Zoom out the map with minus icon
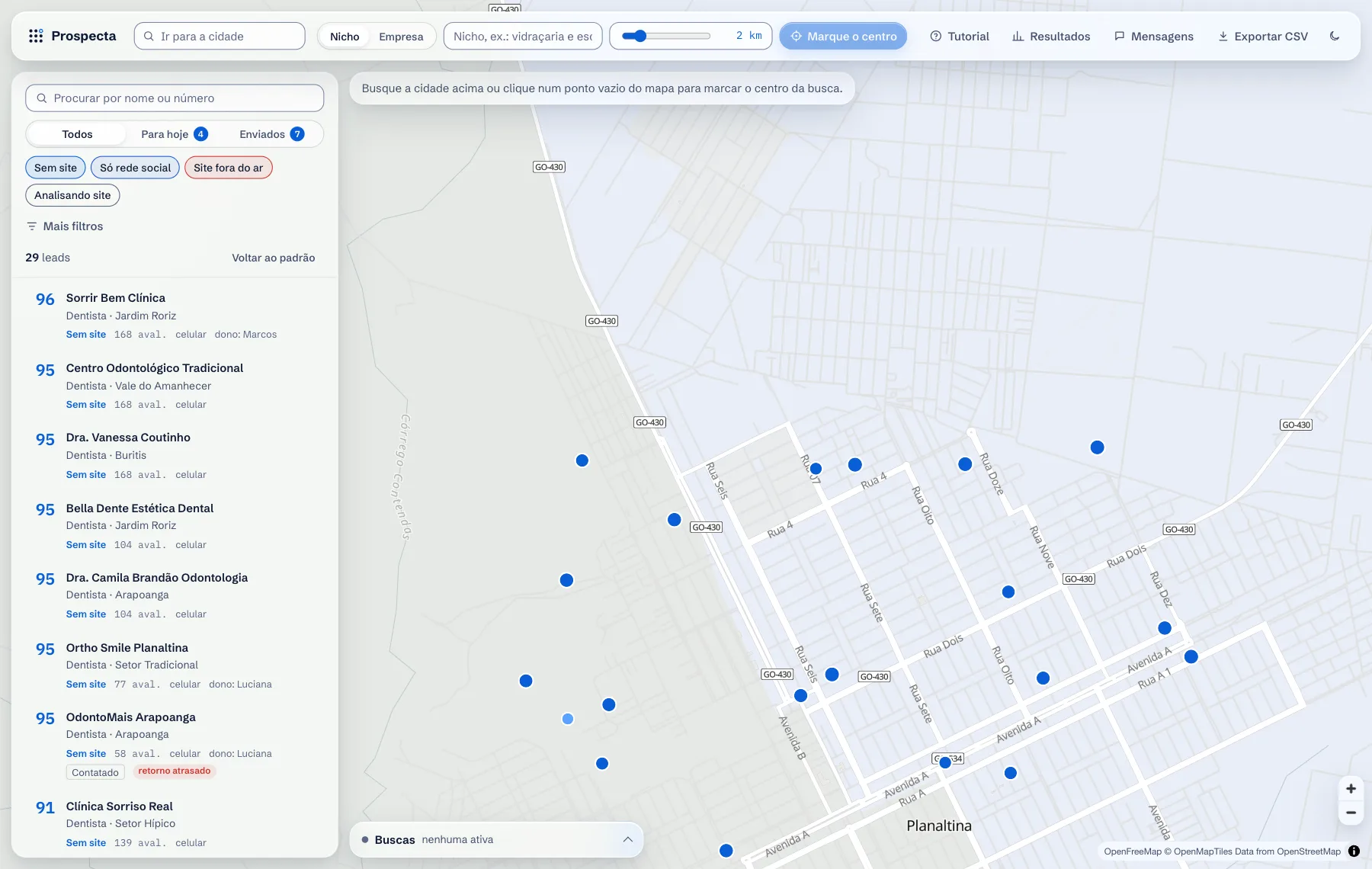 tap(1351, 813)
